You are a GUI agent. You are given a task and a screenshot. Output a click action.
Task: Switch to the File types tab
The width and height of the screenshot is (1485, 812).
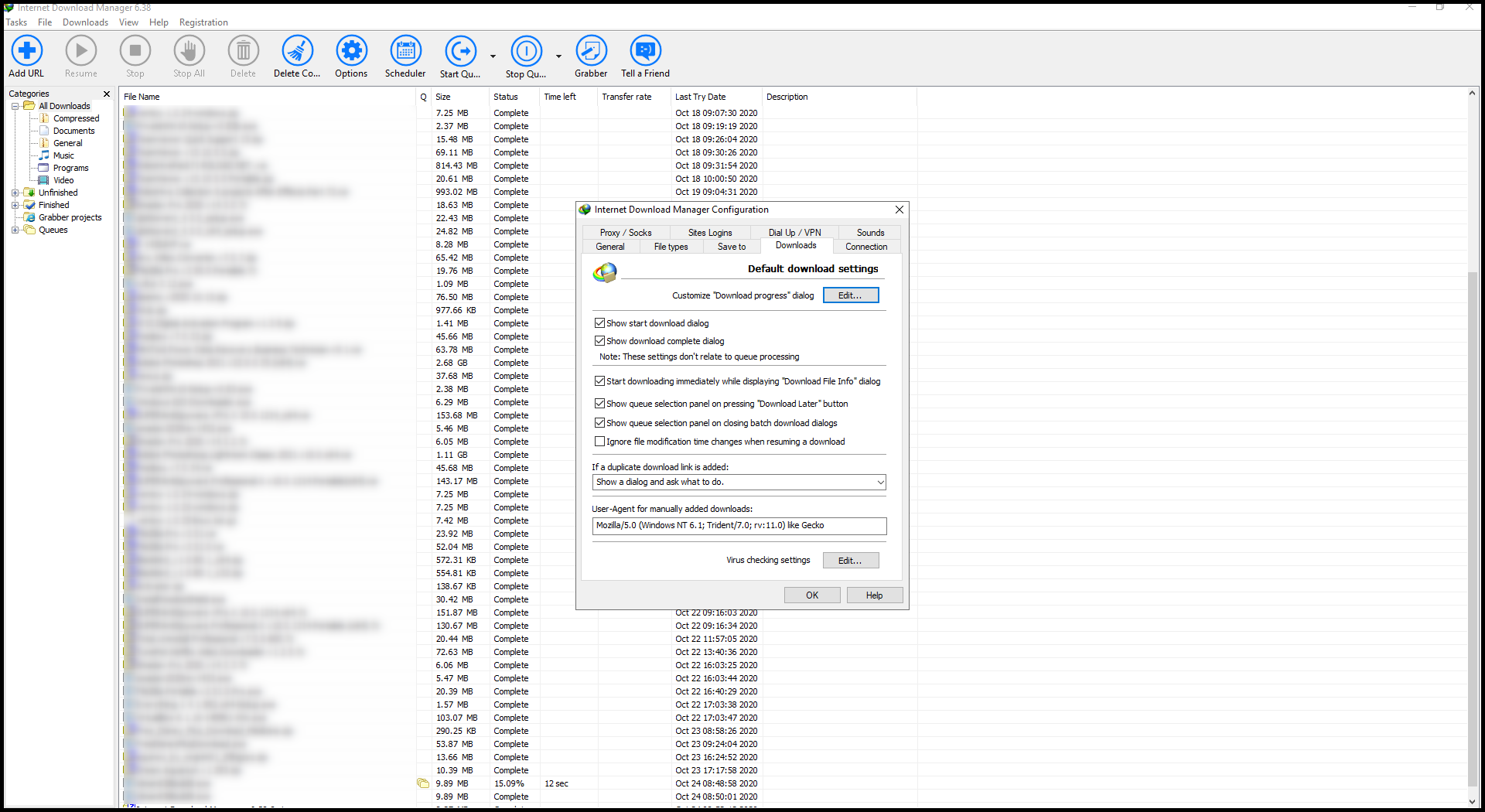point(671,247)
